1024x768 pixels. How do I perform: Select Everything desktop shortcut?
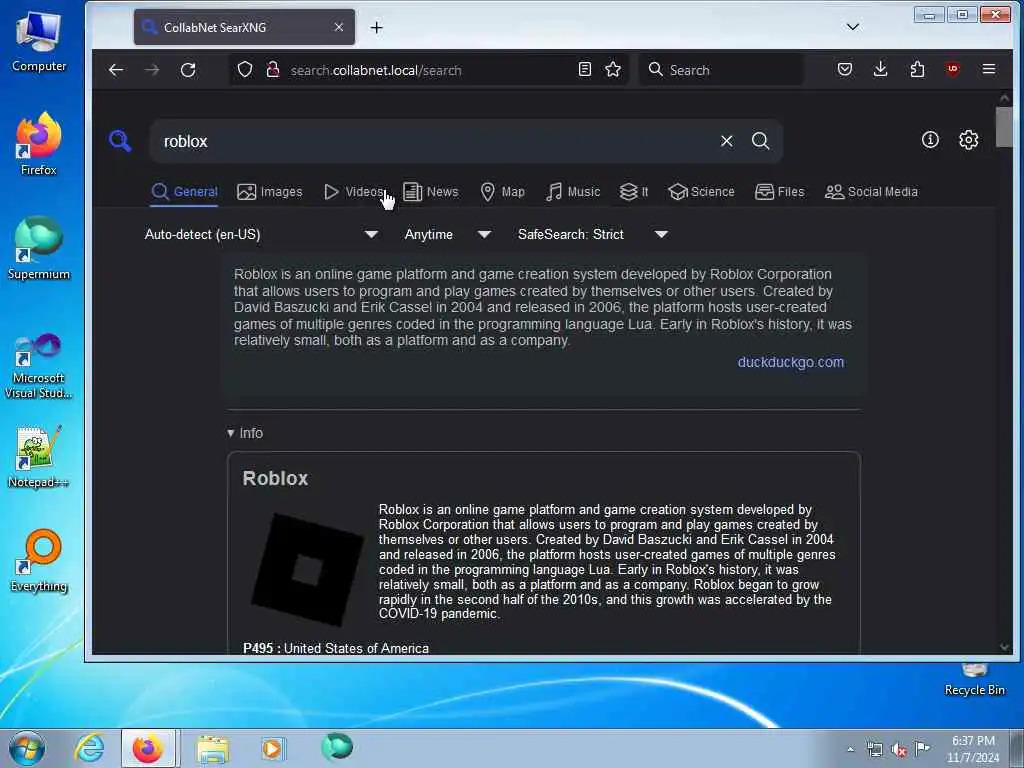coord(39,560)
